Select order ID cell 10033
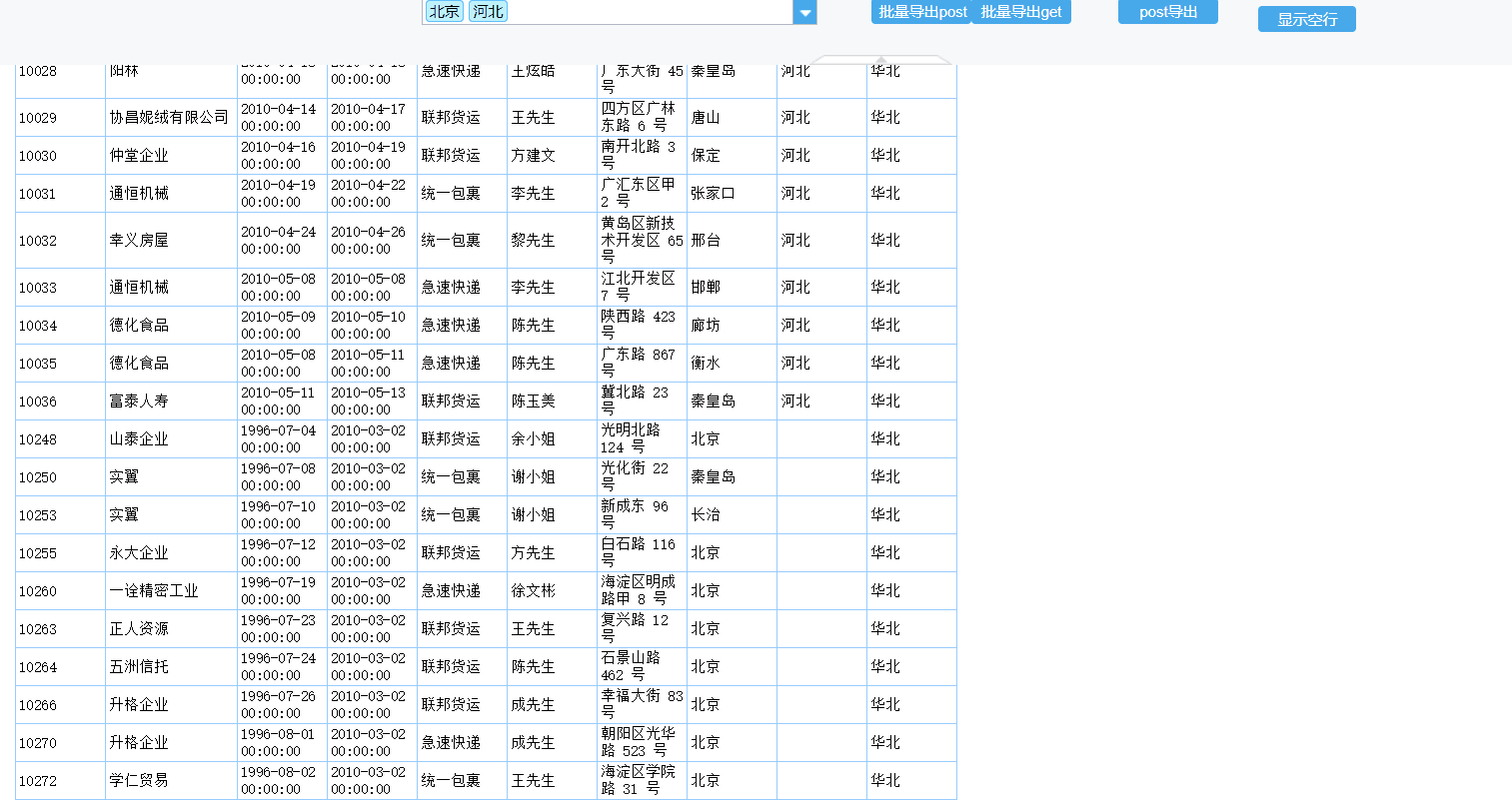This screenshot has width=1512, height=803. pos(60,288)
